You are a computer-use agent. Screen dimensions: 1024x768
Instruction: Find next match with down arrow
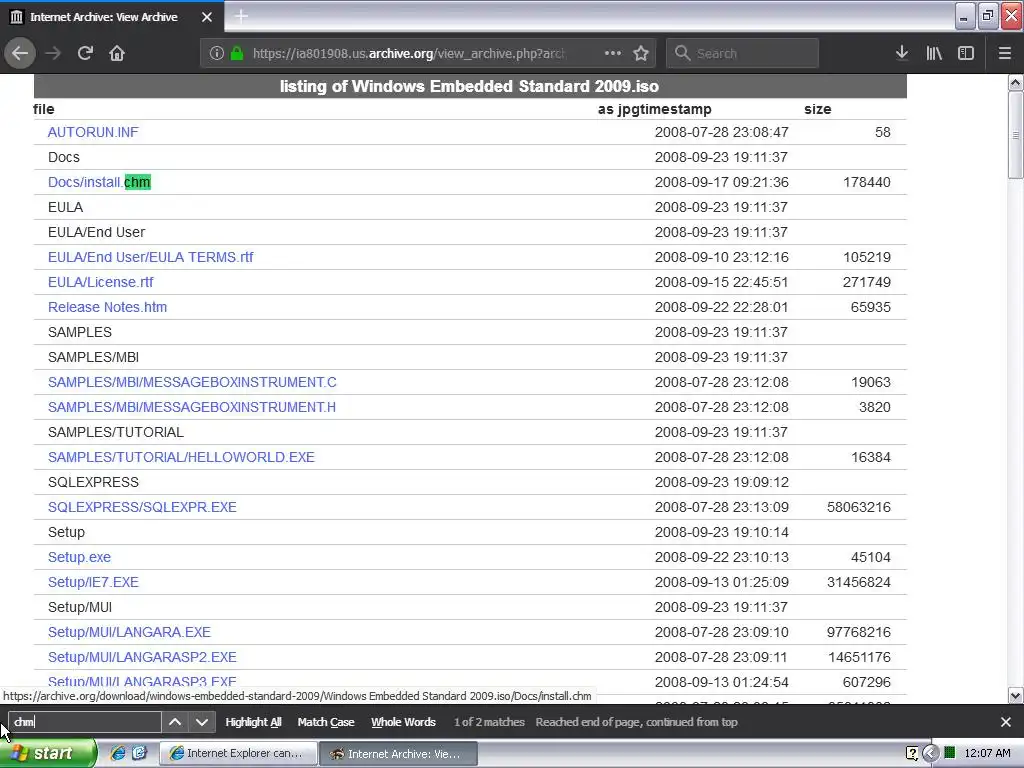point(202,722)
